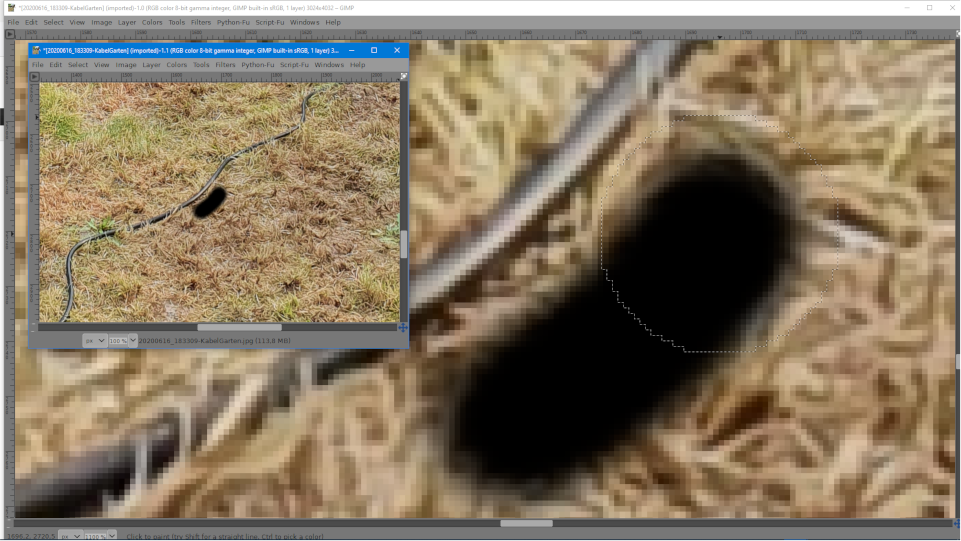The image size is (961, 541).
Task: Open Image menu in main window
Action: (102, 23)
